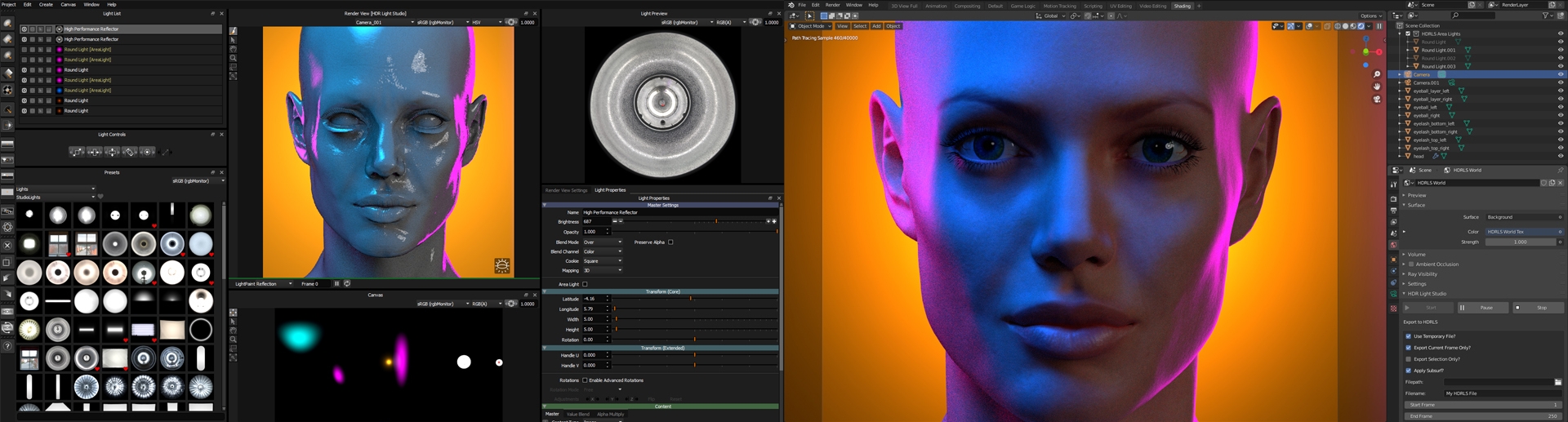
Task: Check Enable Advanced Rotations
Action: pyautogui.click(x=585, y=380)
